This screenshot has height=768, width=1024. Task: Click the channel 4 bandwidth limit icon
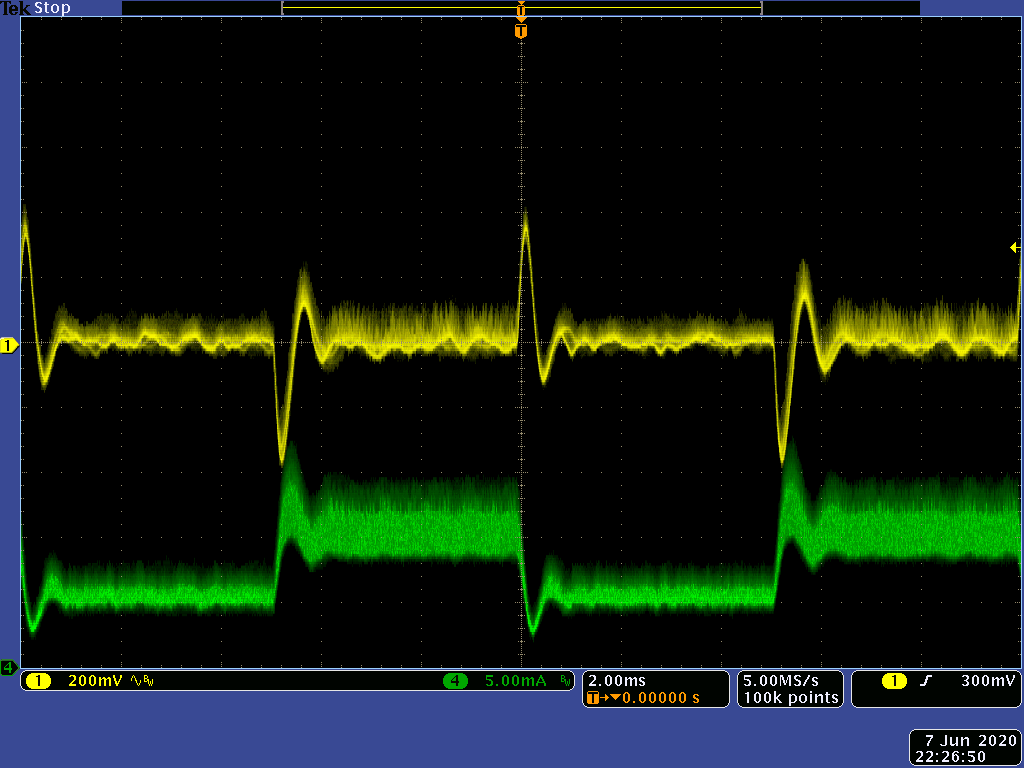(565, 681)
